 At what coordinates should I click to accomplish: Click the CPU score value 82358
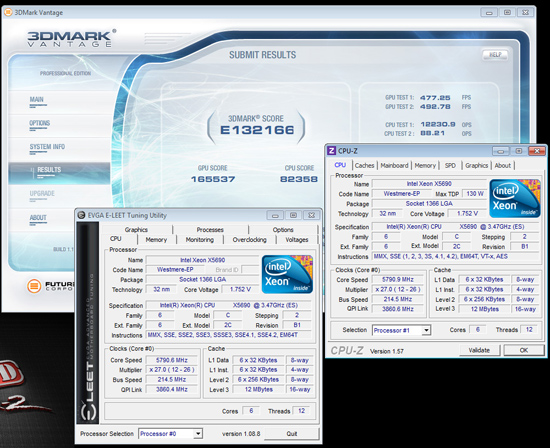pos(299,179)
